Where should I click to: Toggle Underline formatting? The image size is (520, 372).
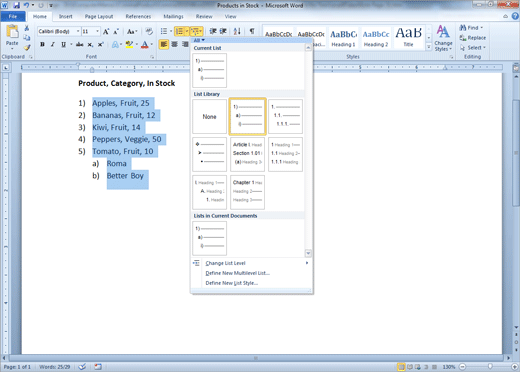(63, 44)
